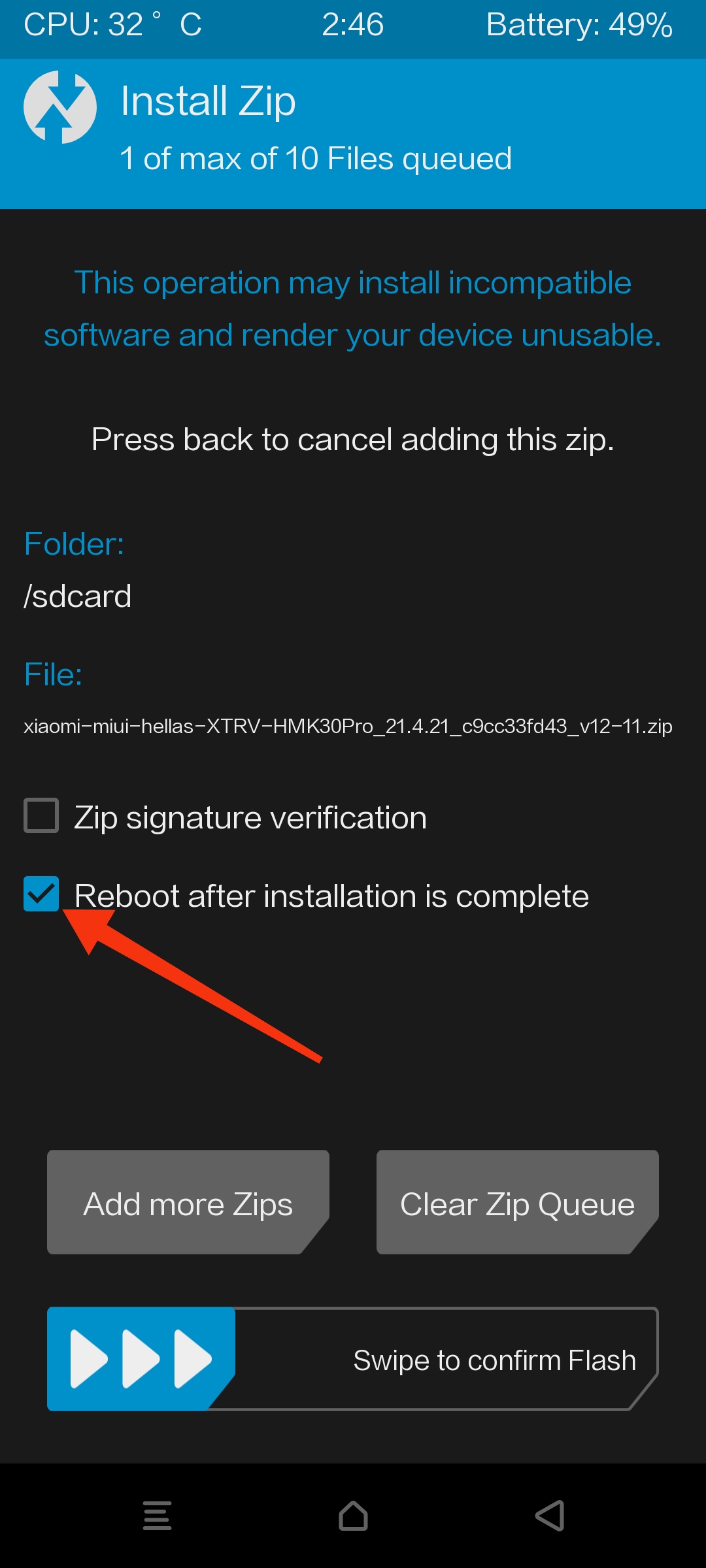This screenshot has width=706, height=1568.
Task: Tap the Reboot after installation label text
Action: click(x=331, y=896)
